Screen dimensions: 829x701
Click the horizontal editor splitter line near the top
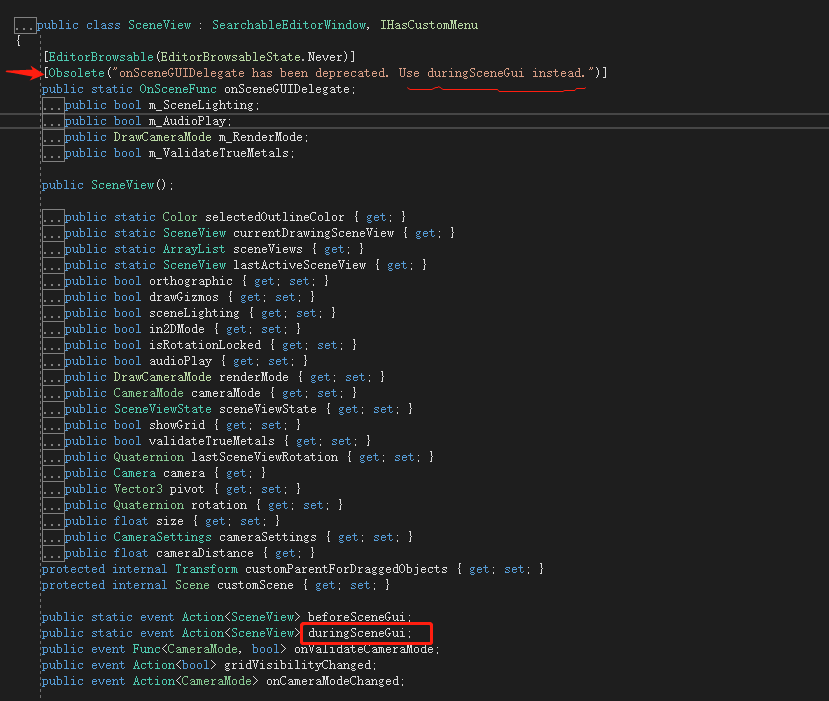tap(414, 114)
